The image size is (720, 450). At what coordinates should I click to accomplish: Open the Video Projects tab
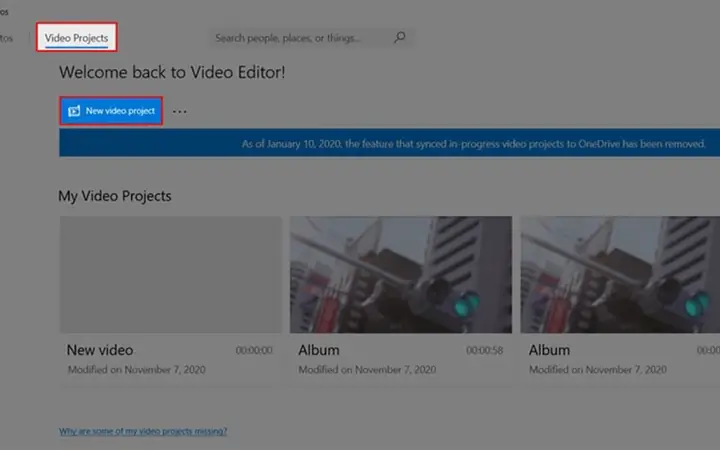coord(76,38)
